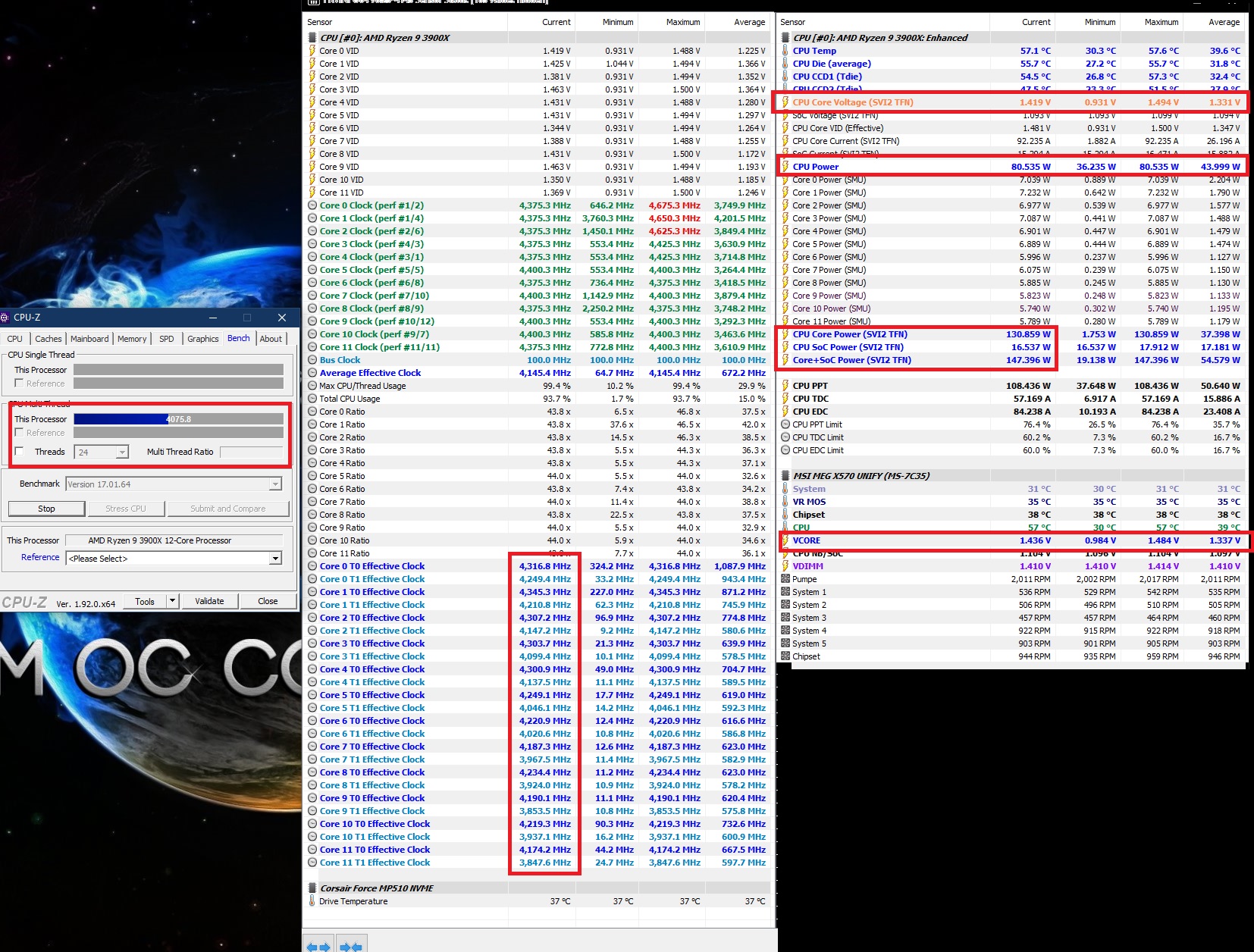Click the clock icon beside Core 0 Clock (perf #1/2)
This screenshot has width=1254, height=952.
312,205
